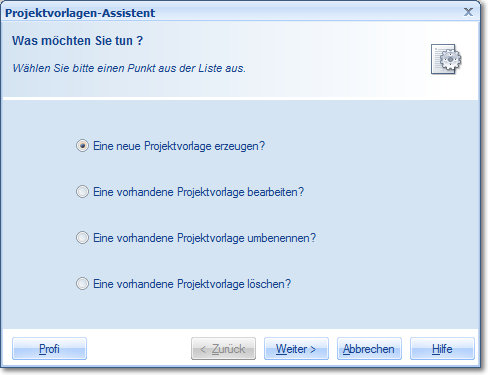The image size is (488, 375).
Task: Click the 'Projektvorlagen-Assistent' title bar text
Action: [x=80, y=13]
